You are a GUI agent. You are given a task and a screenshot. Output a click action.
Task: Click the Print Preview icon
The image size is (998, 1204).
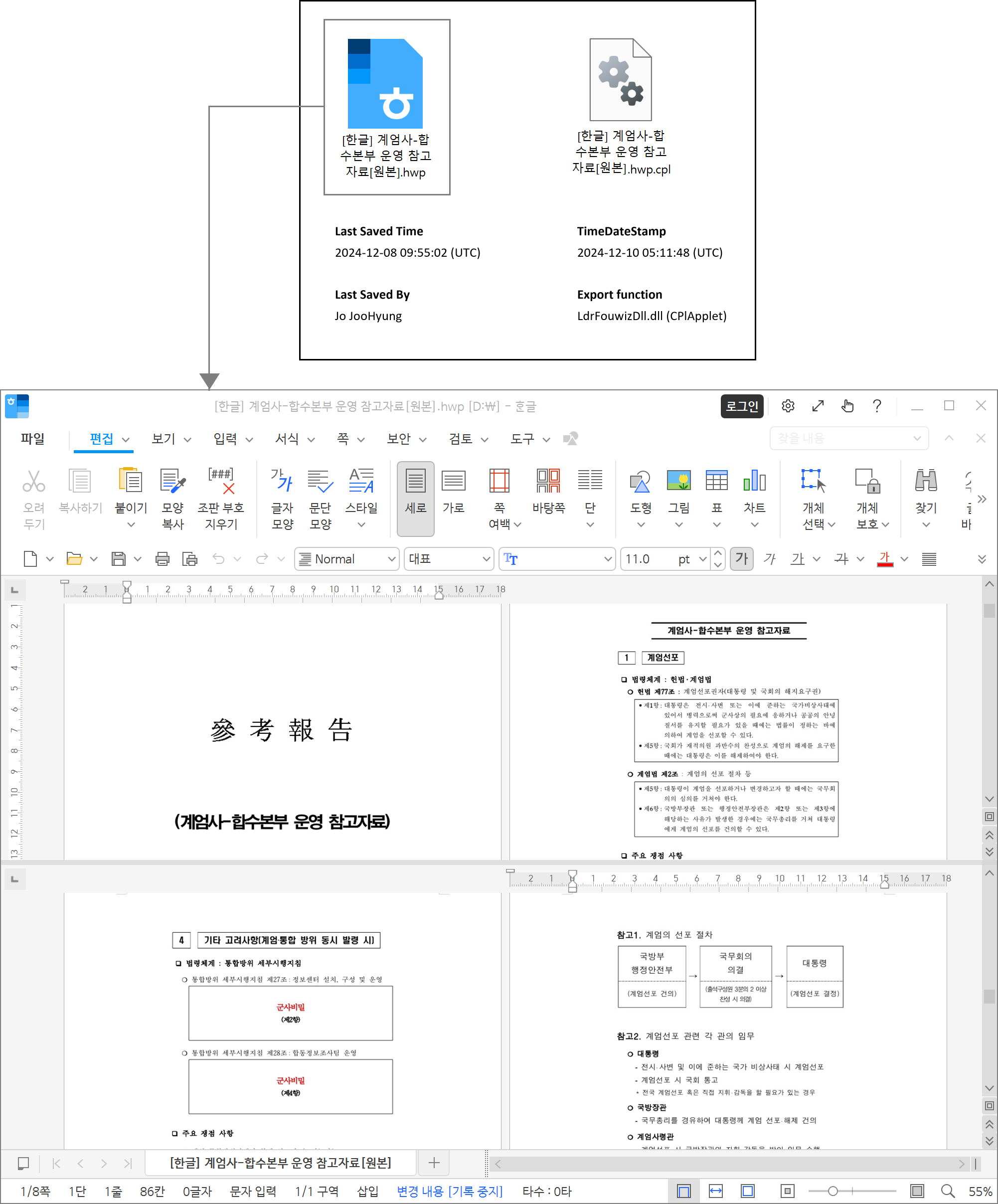190,558
